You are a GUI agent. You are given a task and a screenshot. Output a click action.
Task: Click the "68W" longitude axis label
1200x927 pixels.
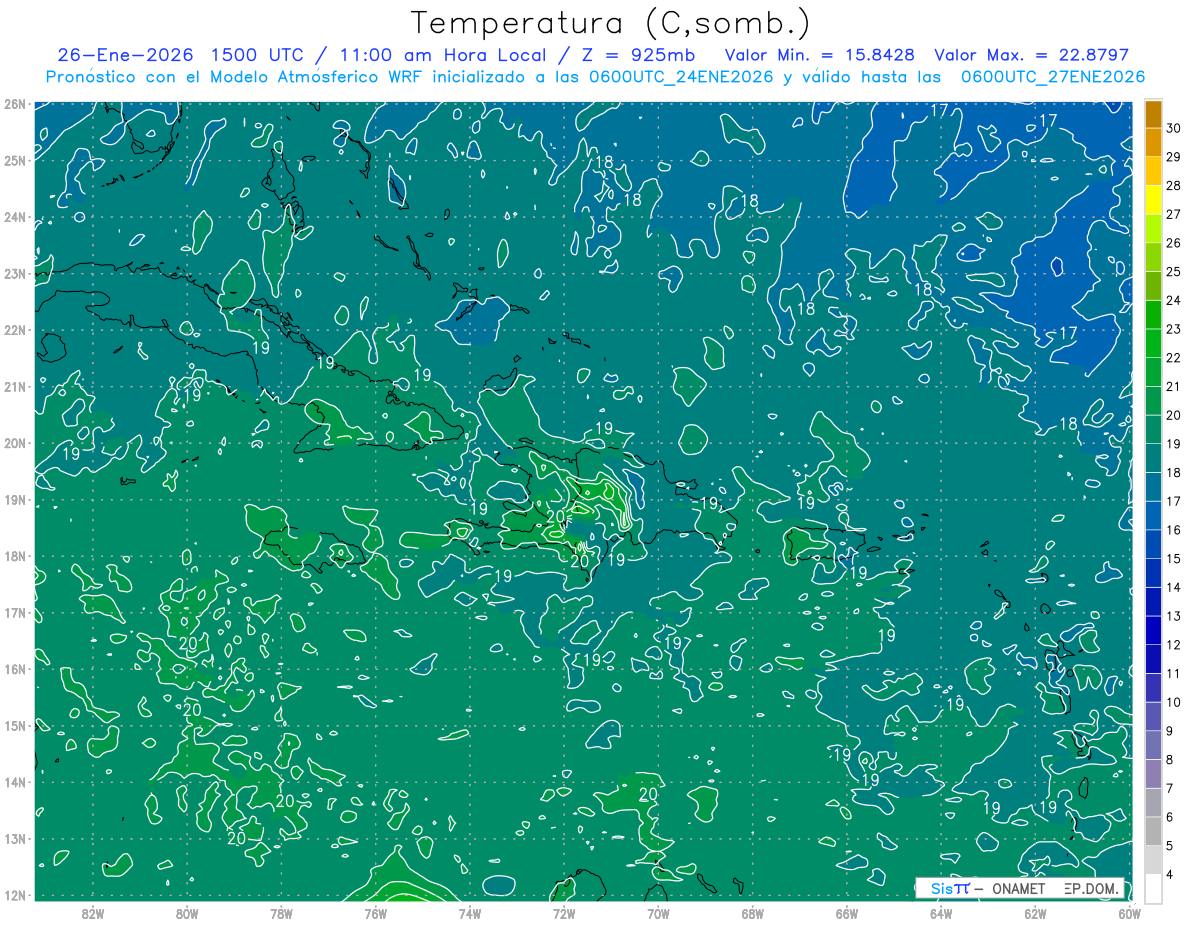[752, 912]
